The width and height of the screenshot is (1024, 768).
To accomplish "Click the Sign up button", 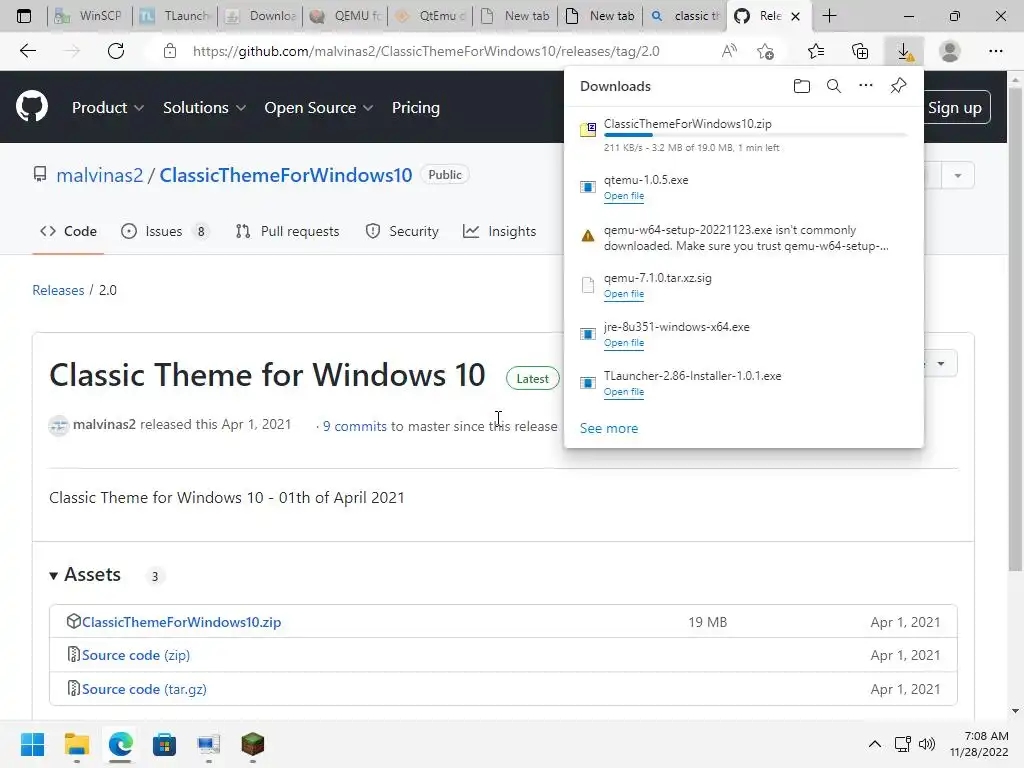I will pyautogui.click(x=954, y=108).
